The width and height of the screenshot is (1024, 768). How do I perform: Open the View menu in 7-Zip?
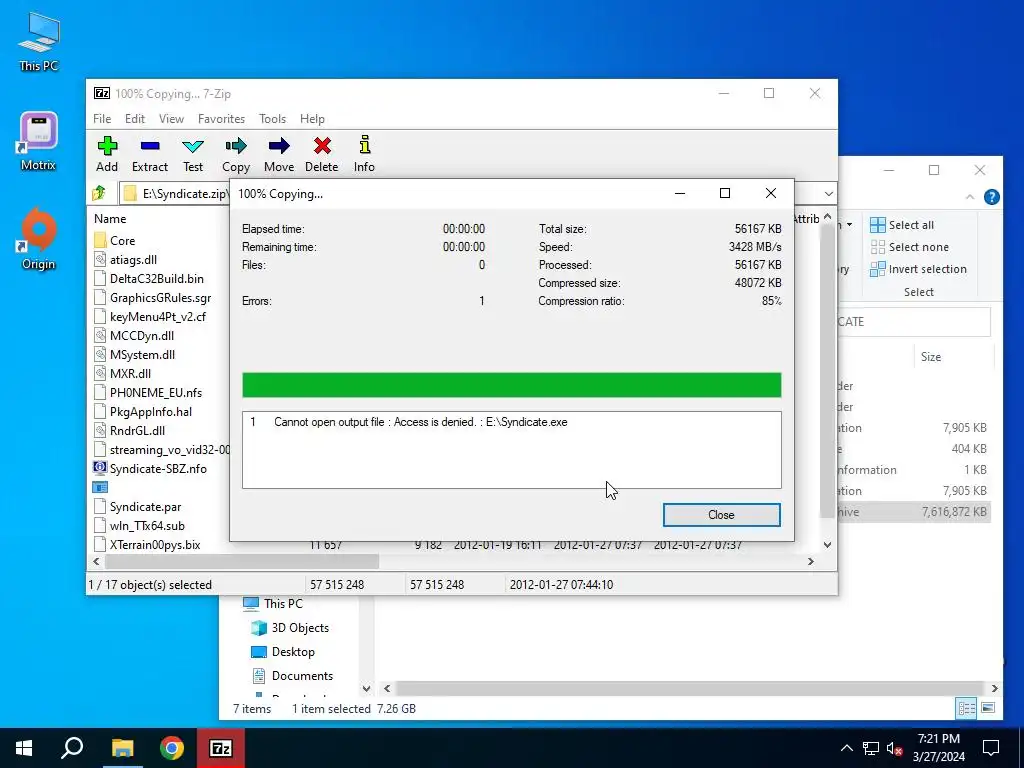coord(171,119)
